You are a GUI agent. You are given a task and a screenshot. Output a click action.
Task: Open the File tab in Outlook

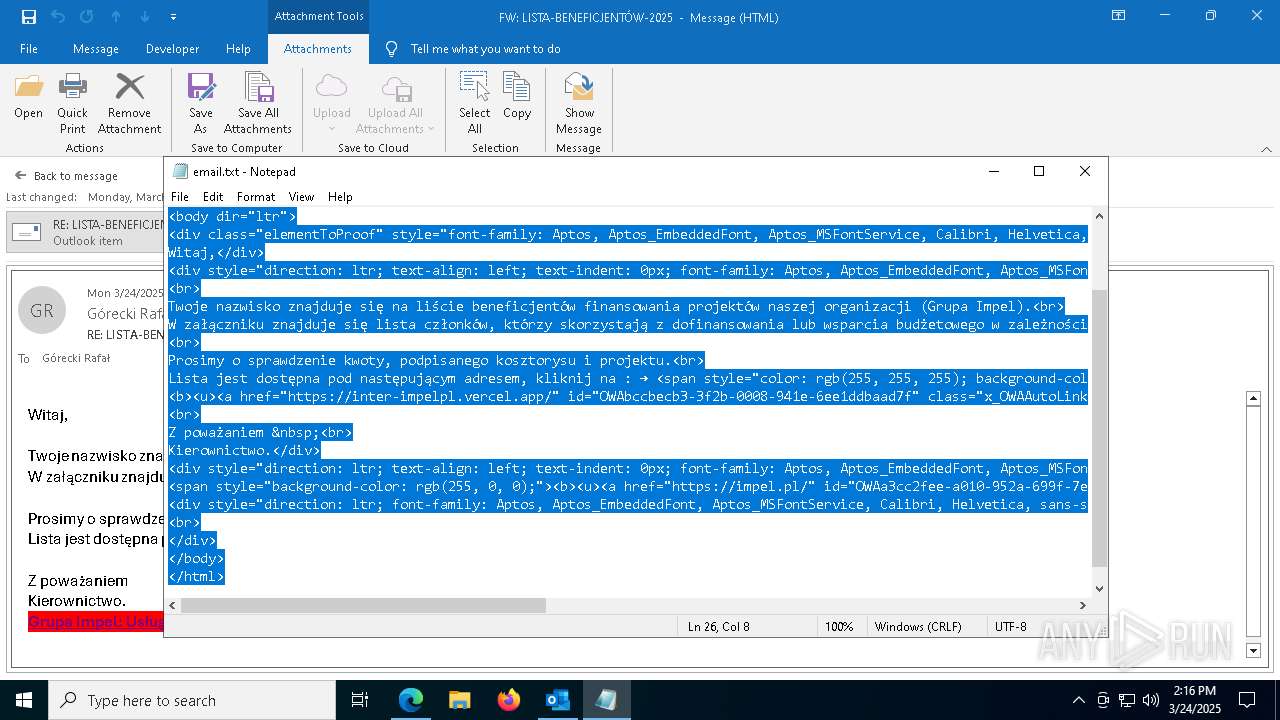(29, 49)
